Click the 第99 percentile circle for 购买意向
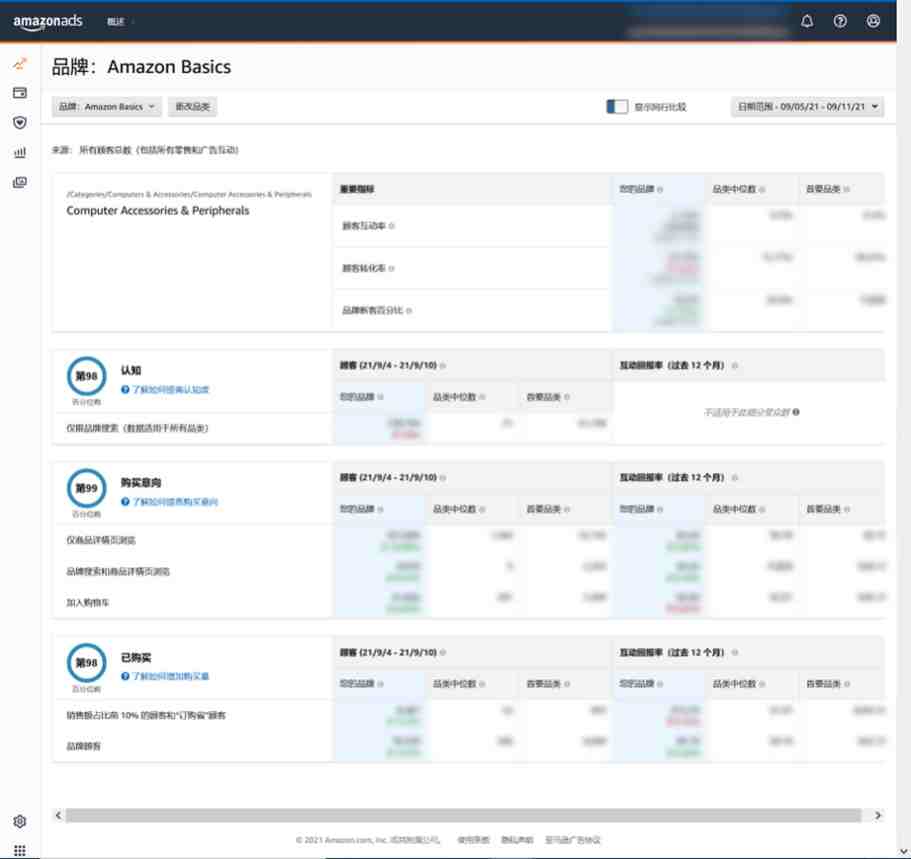Viewport: 911px width, 859px height. click(x=87, y=488)
